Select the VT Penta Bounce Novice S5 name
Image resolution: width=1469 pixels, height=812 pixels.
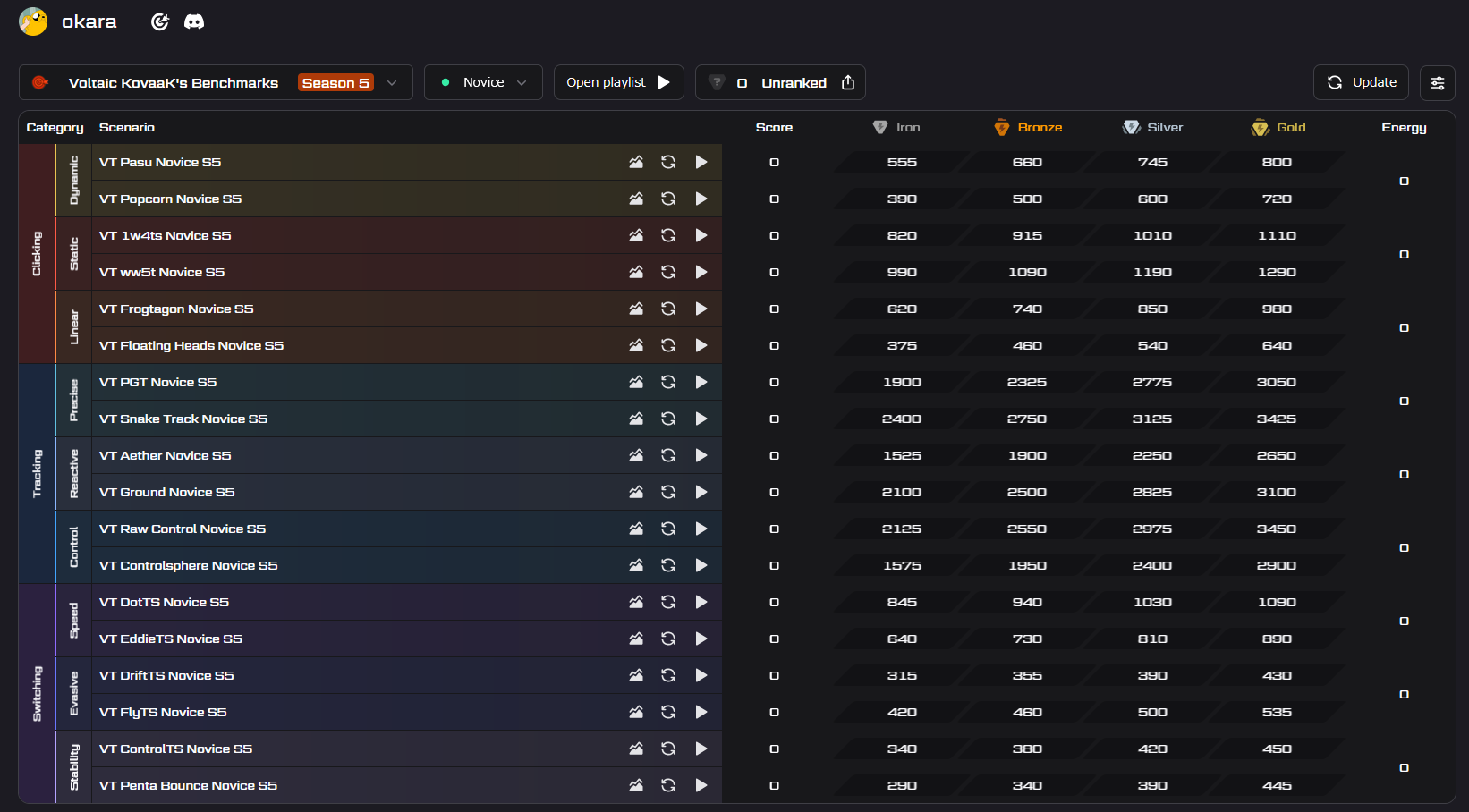(x=188, y=785)
